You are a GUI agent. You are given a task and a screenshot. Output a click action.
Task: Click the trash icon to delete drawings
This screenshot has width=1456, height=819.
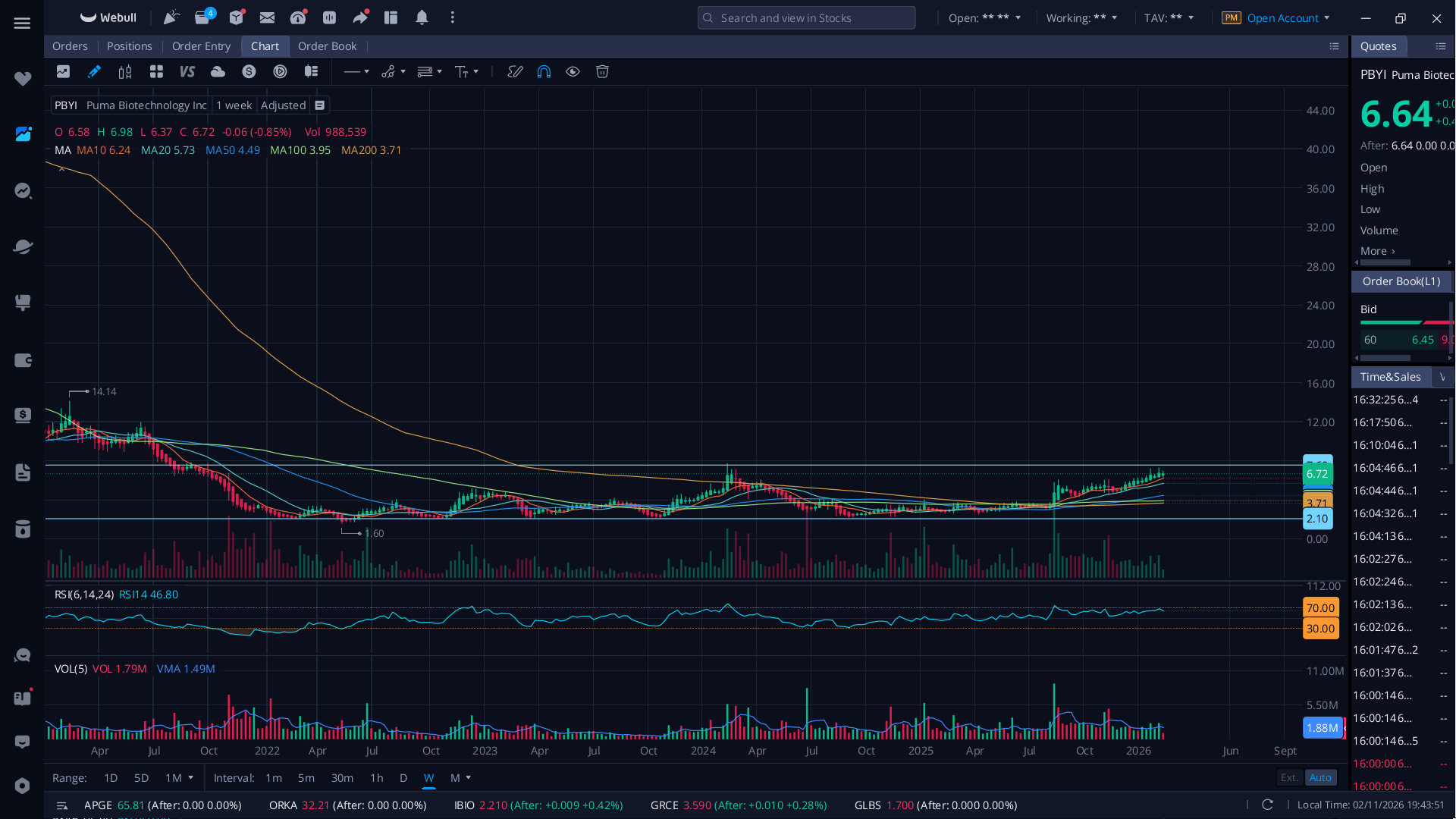[602, 72]
